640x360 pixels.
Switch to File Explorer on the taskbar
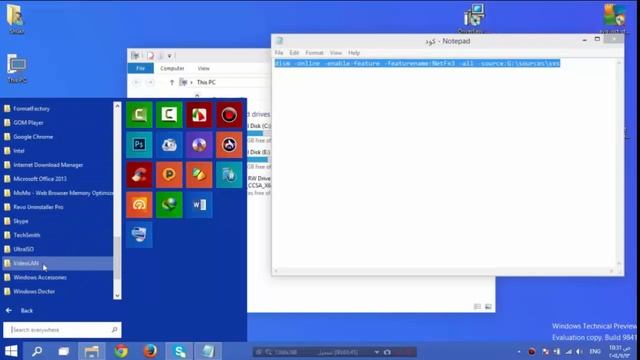point(92,351)
